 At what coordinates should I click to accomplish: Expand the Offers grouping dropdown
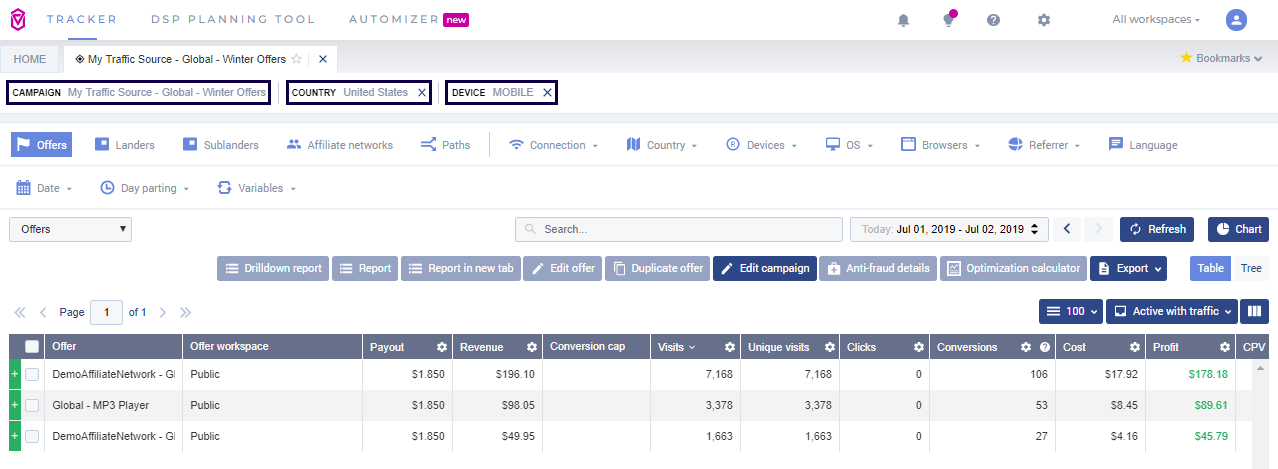(70, 229)
